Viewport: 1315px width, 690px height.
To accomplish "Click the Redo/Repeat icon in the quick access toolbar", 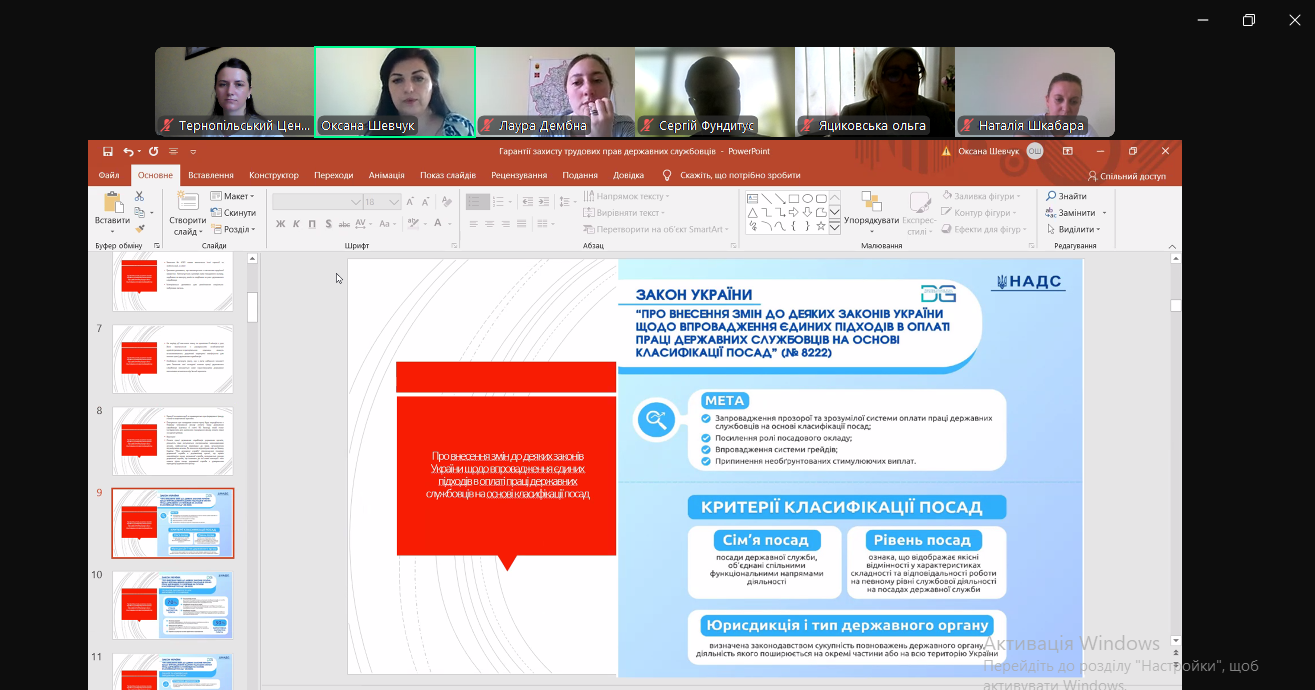I will coord(153,152).
